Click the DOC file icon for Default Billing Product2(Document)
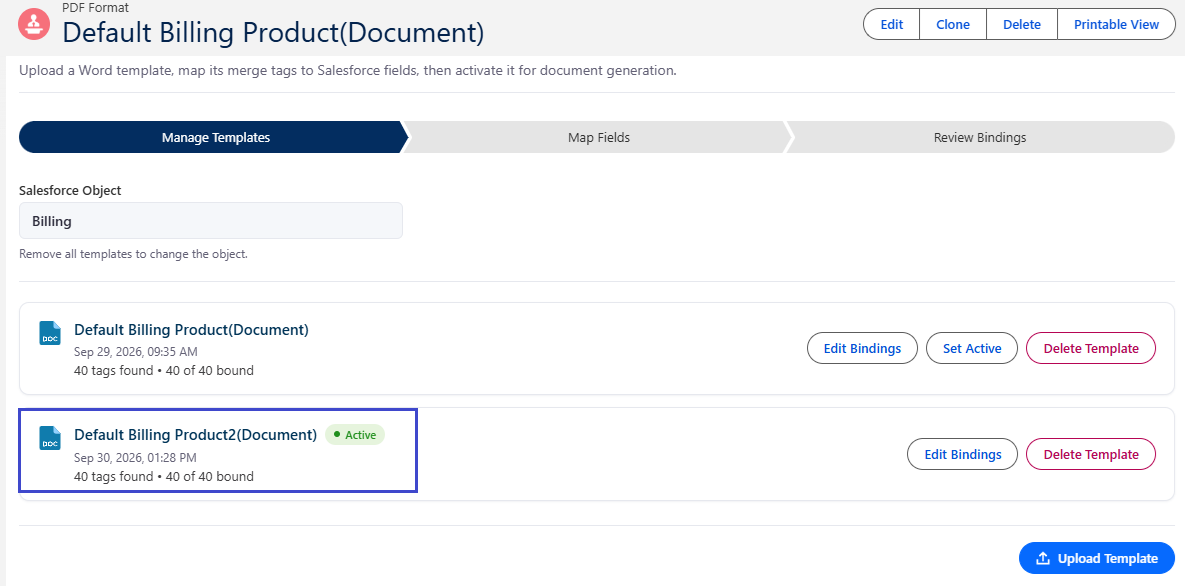 pyautogui.click(x=50, y=439)
